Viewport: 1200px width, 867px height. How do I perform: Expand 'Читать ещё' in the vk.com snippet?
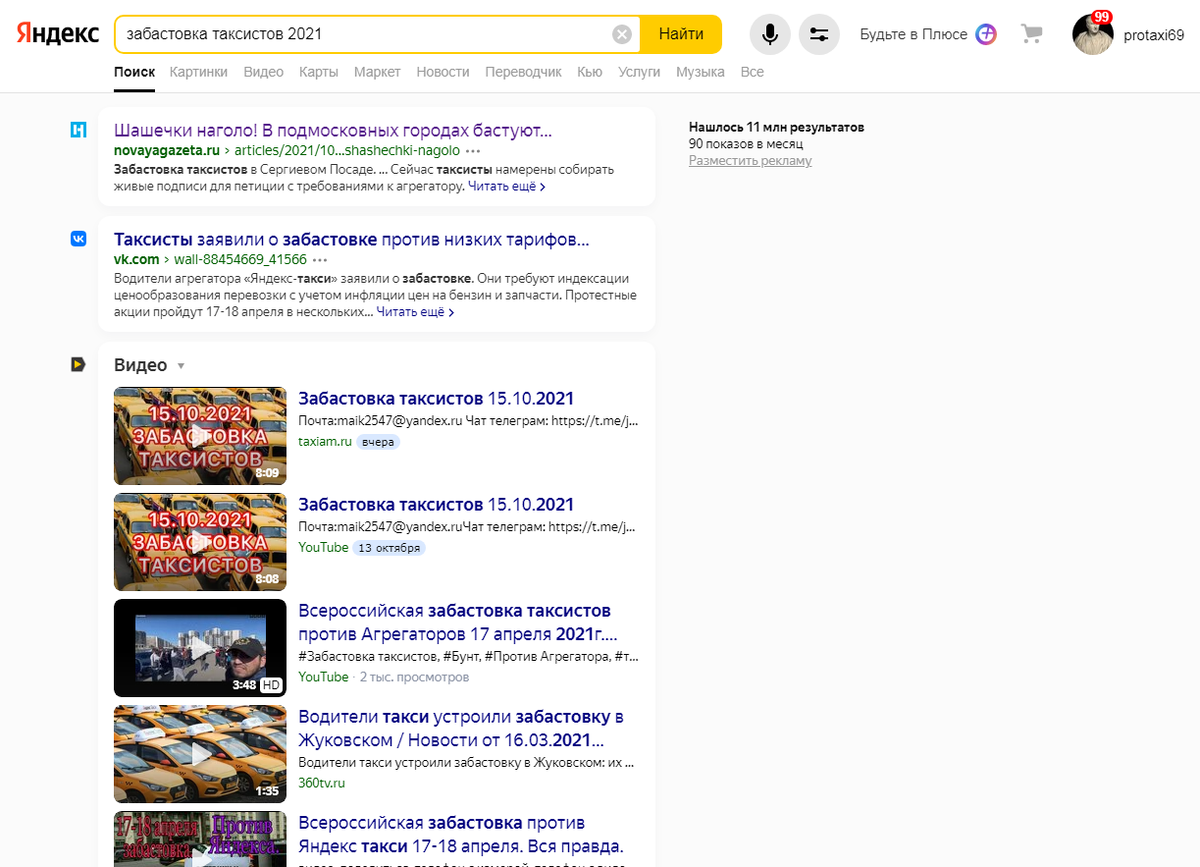[x=415, y=312]
